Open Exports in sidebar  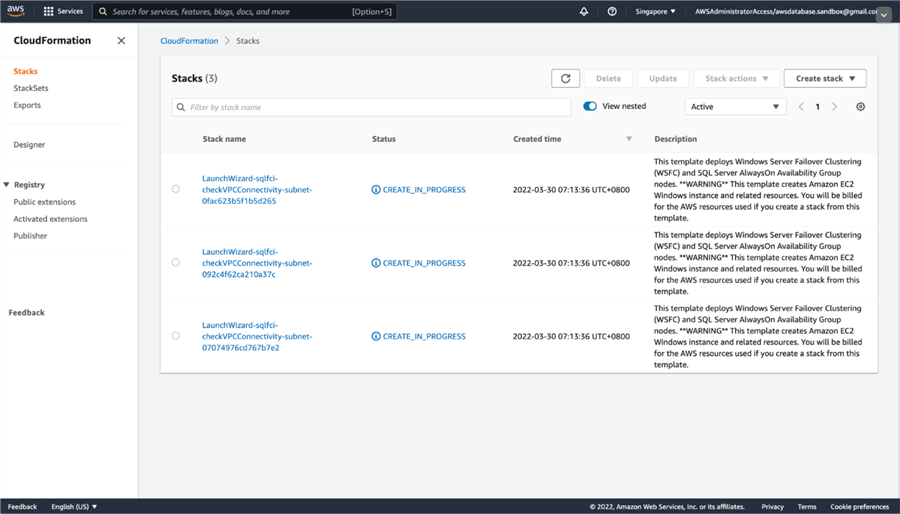pos(27,105)
